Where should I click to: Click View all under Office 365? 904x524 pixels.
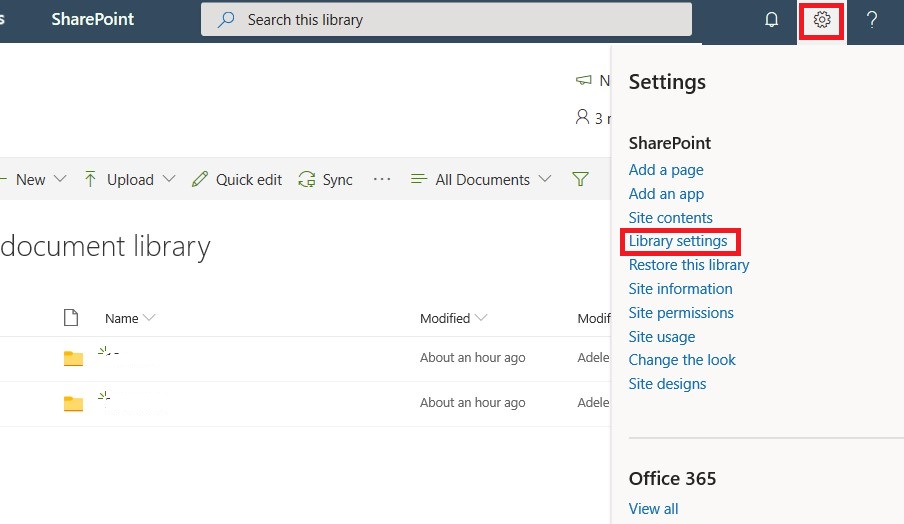click(x=653, y=509)
